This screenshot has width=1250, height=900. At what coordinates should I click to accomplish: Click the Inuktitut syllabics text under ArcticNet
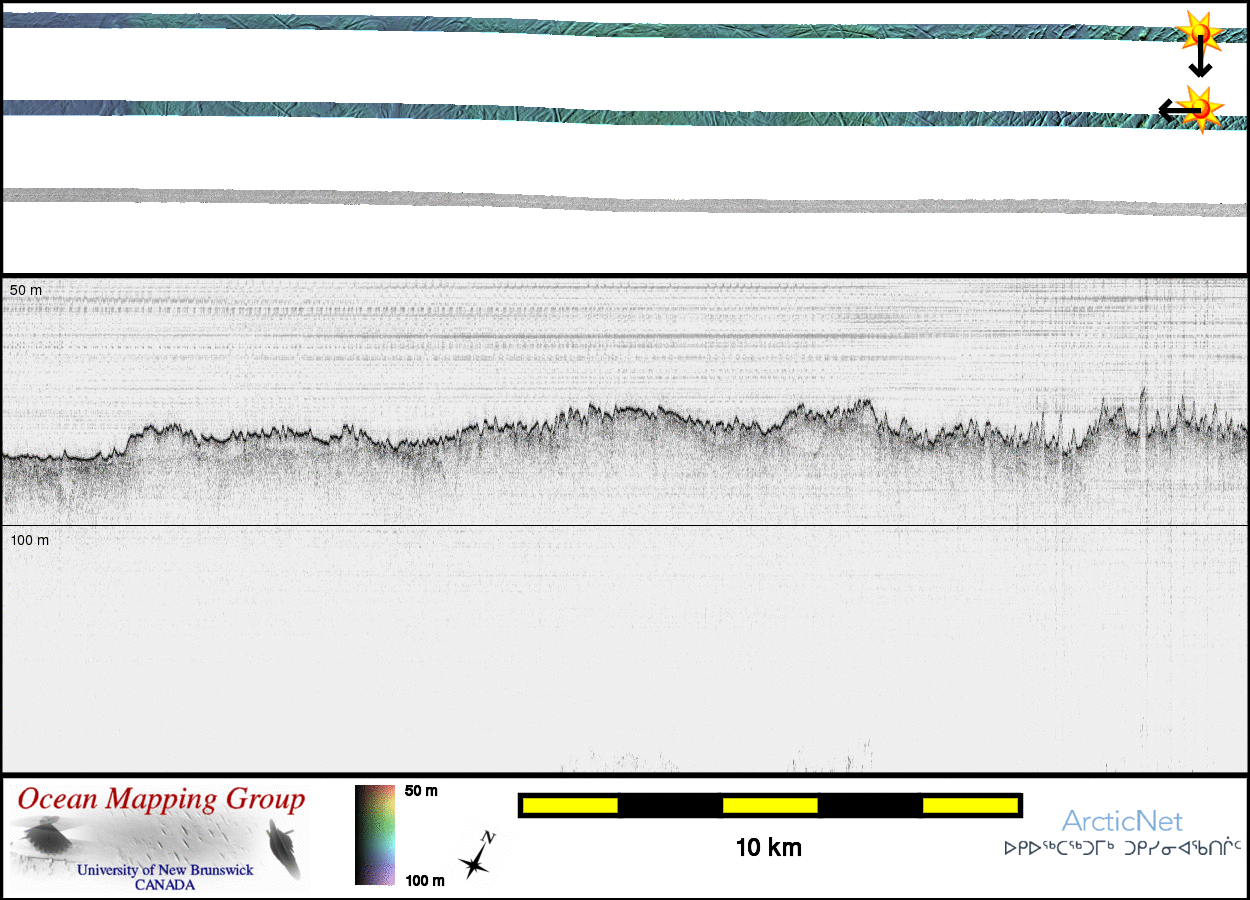click(1122, 848)
